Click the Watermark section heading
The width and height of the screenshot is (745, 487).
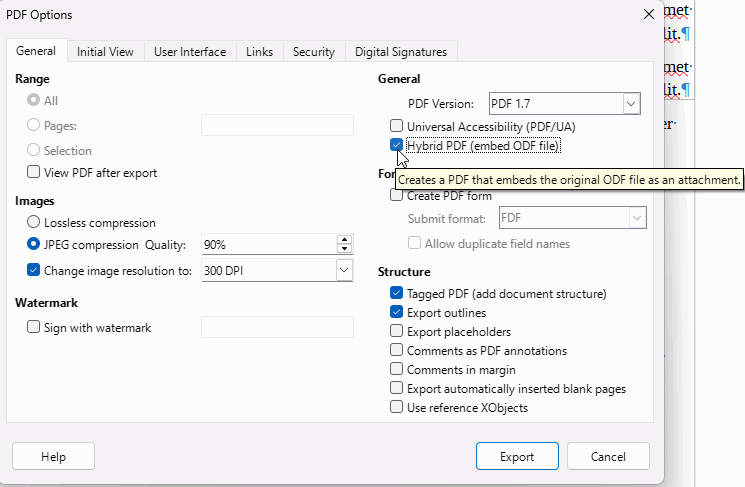[46, 303]
